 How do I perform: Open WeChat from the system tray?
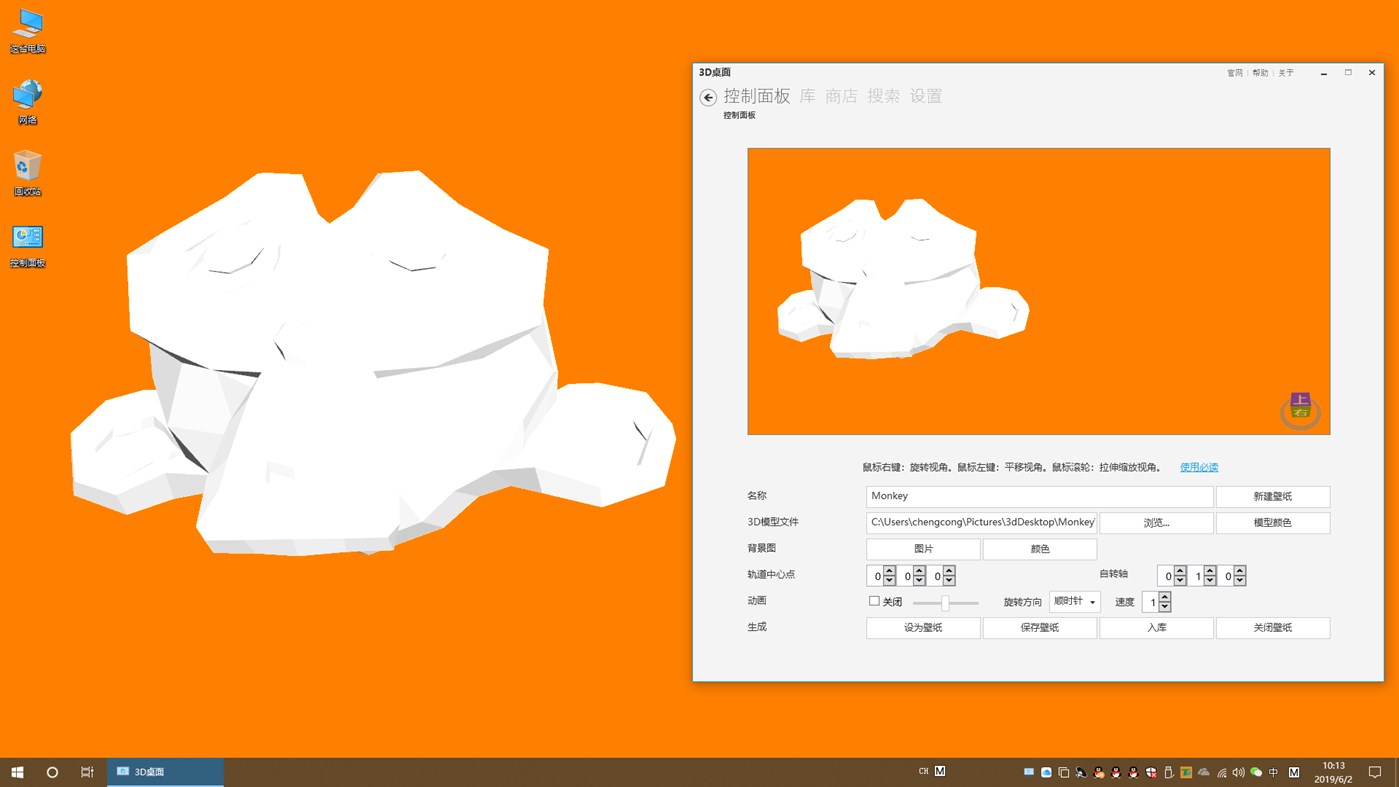(1255, 771)
